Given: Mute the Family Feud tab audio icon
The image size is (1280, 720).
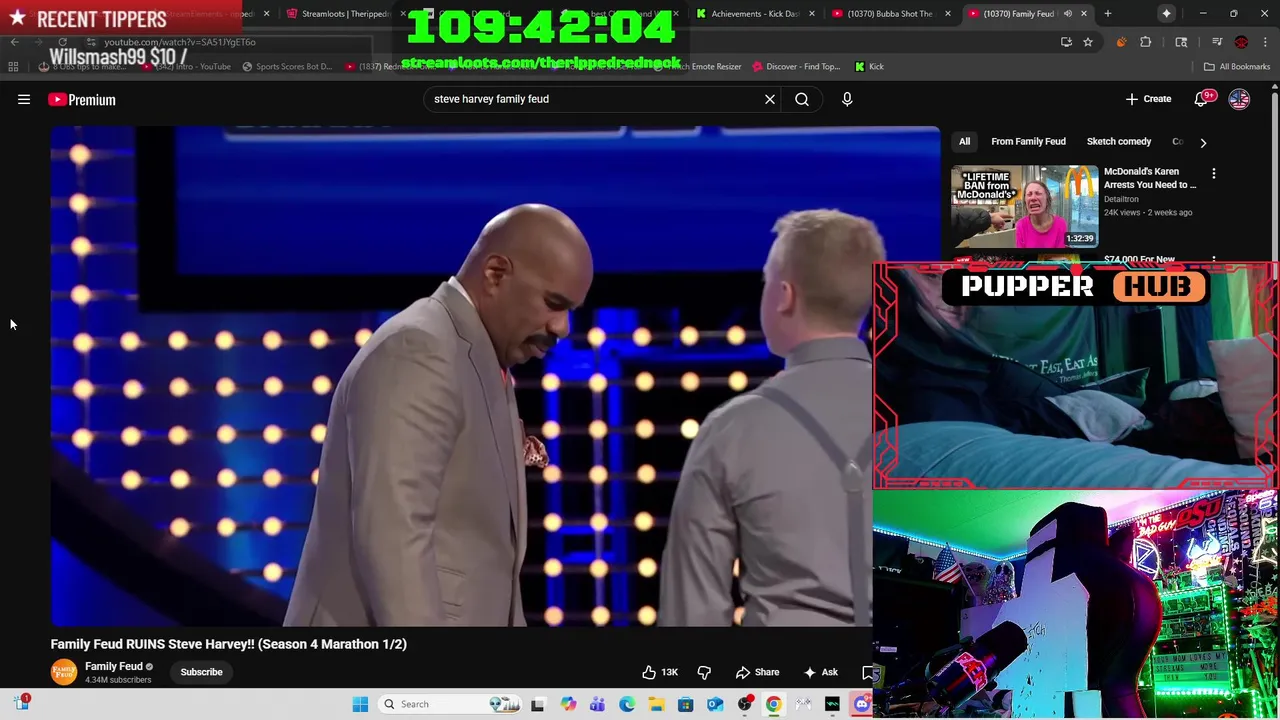Looking at the screenshot, I should pyautogui.click(x=1068, y=14).
